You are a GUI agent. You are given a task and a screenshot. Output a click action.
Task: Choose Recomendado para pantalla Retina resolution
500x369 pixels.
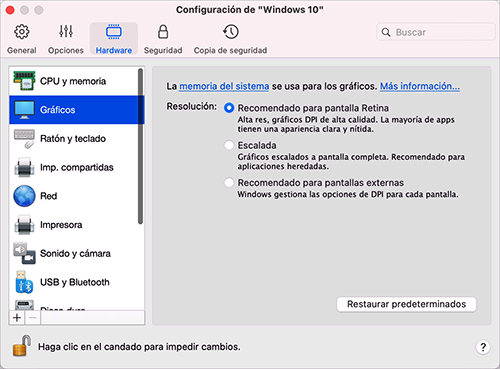pyautogui.click(x=229, y=108)
